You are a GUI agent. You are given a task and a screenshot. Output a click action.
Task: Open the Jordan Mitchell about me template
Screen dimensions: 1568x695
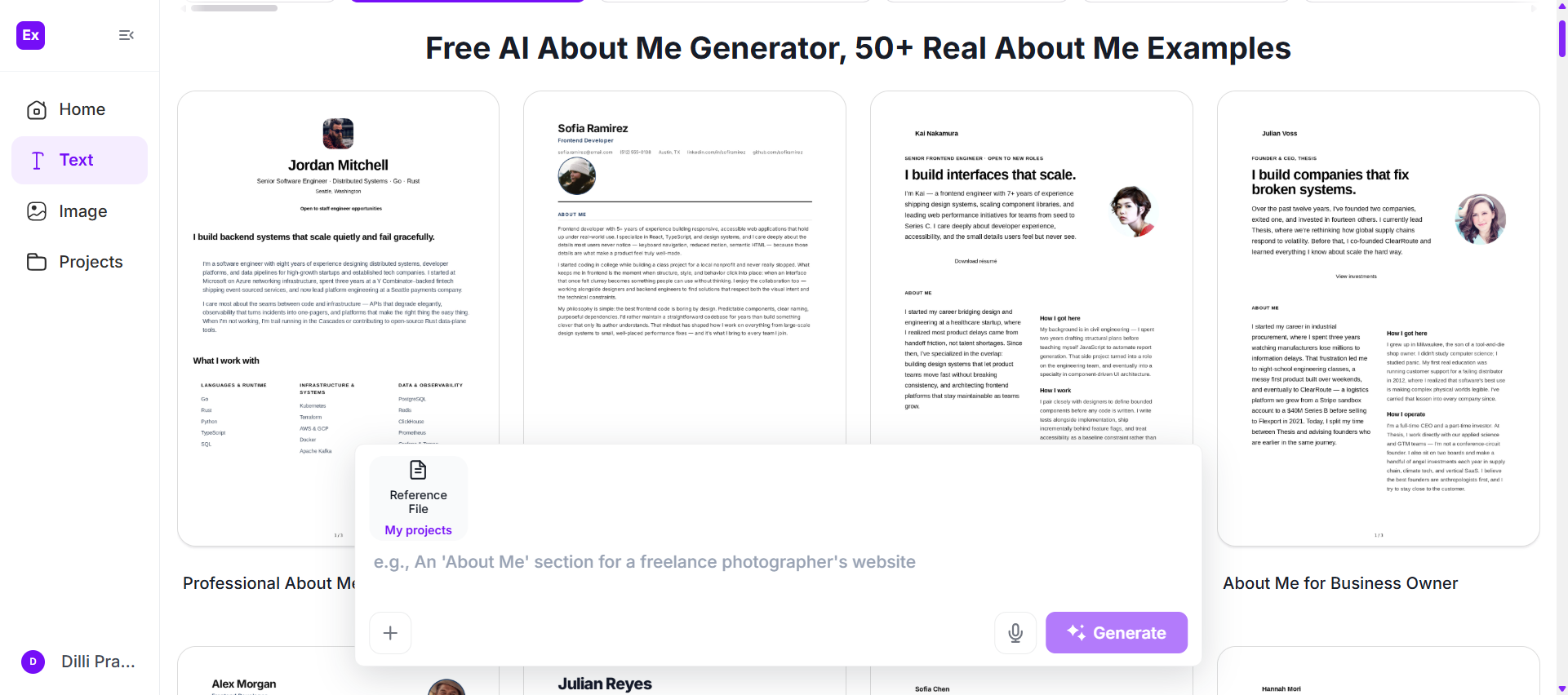338,318
